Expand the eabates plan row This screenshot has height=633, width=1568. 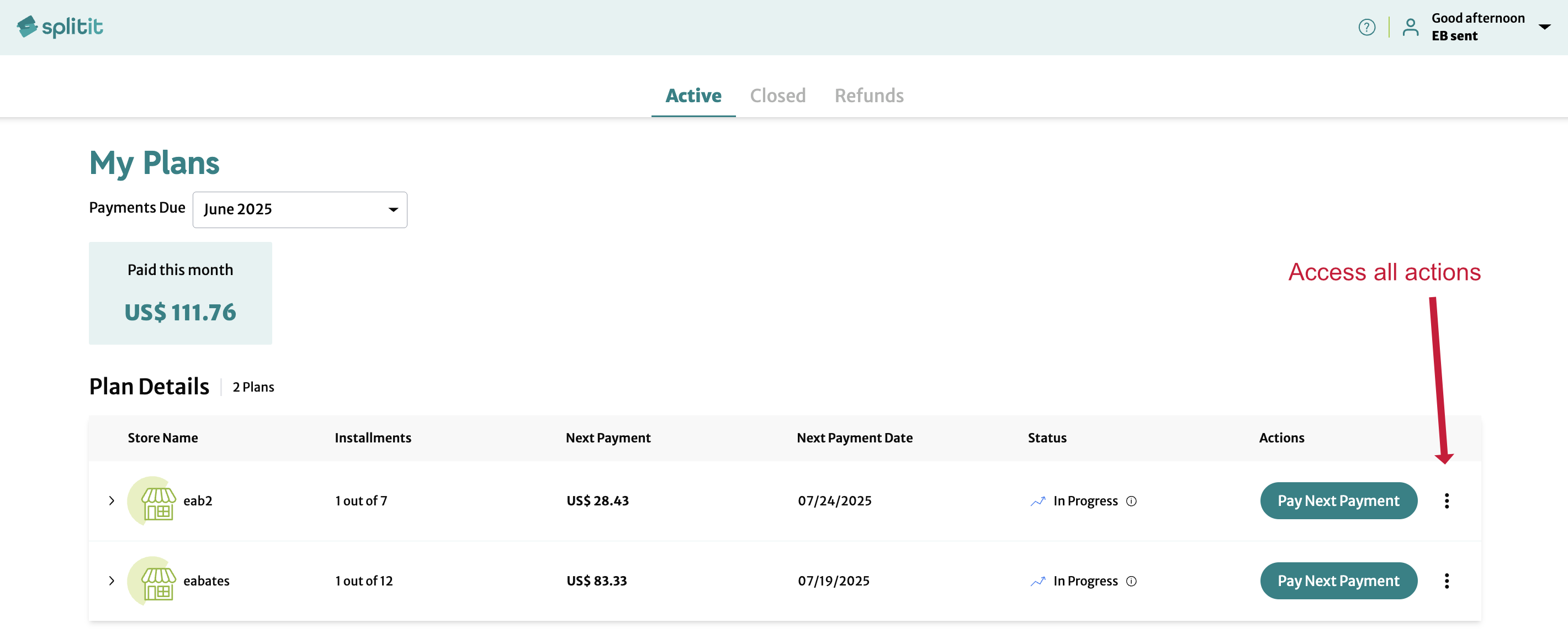pos(112,580)
